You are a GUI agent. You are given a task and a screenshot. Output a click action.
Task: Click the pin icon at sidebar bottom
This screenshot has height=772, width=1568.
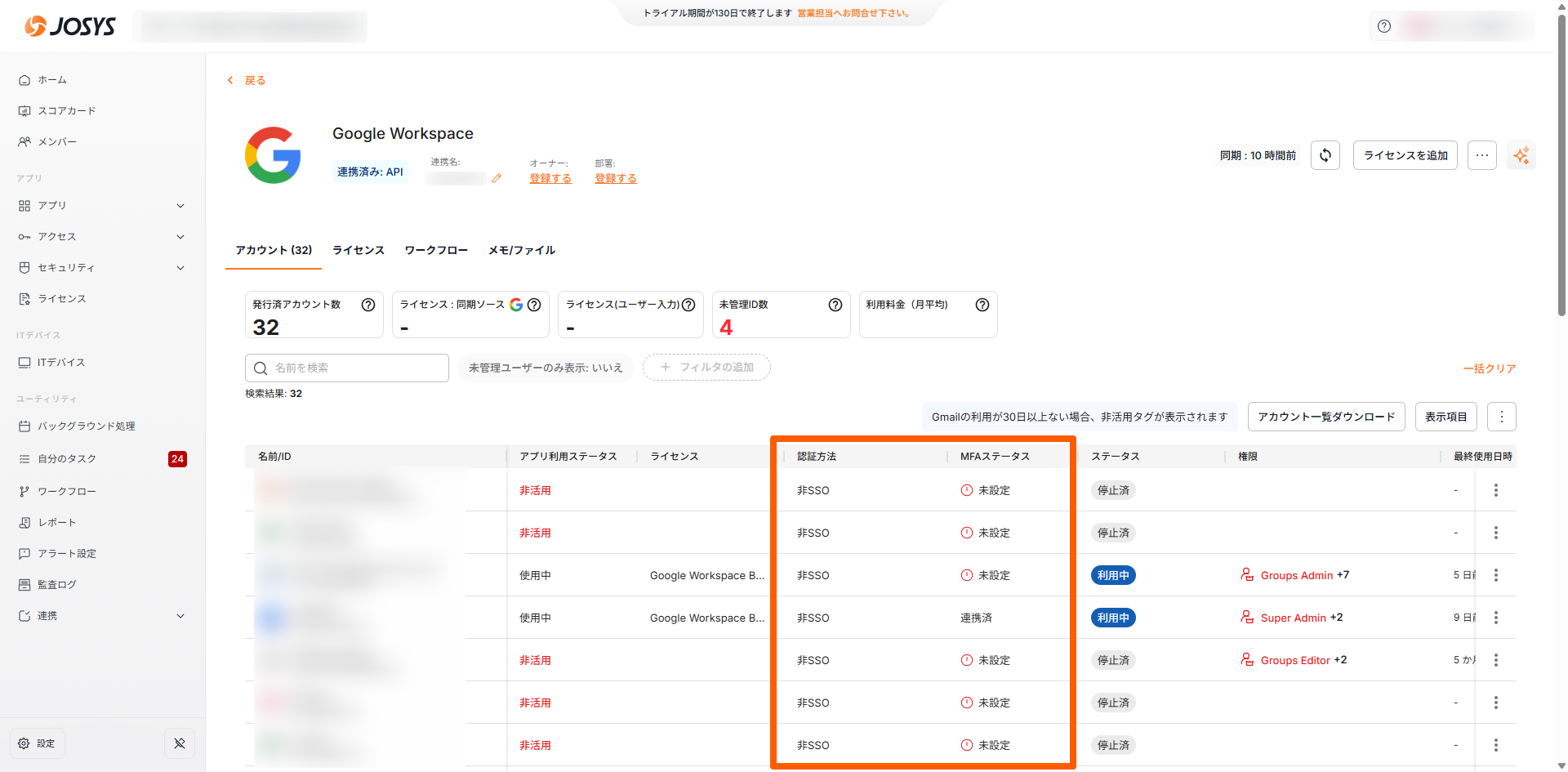click(180, 743)
